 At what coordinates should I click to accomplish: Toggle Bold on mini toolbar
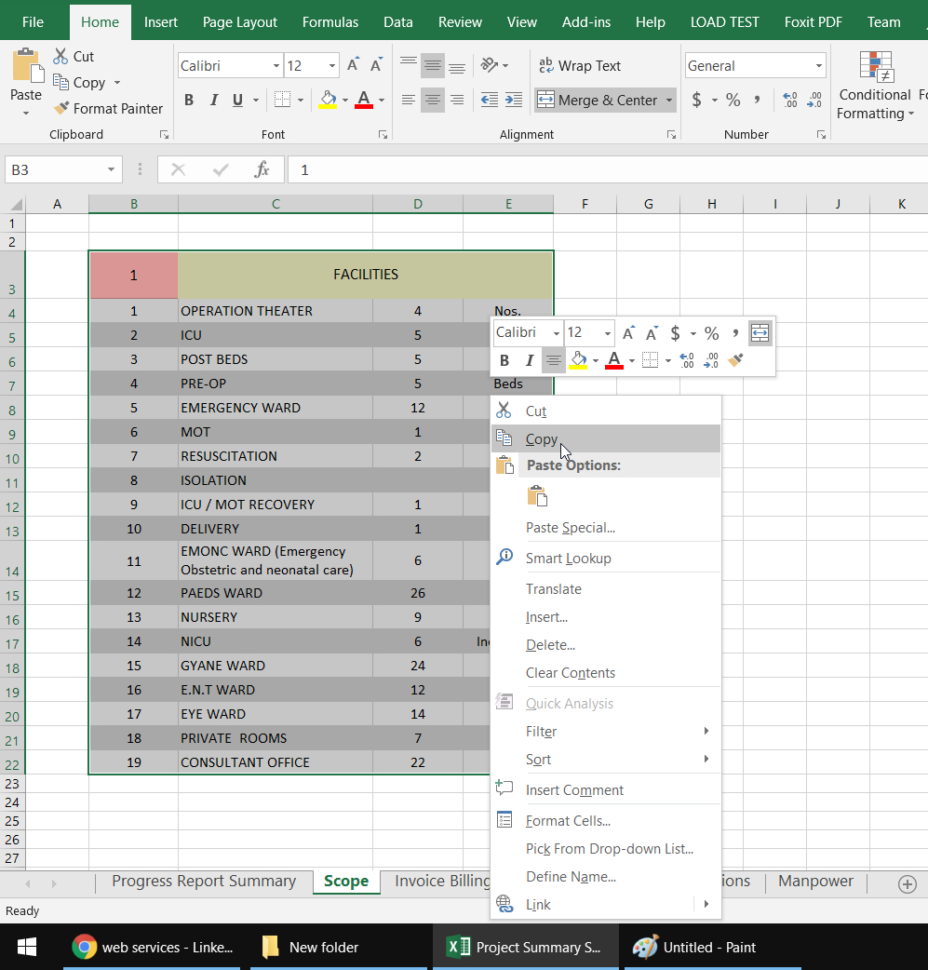[x=504, y=360]
